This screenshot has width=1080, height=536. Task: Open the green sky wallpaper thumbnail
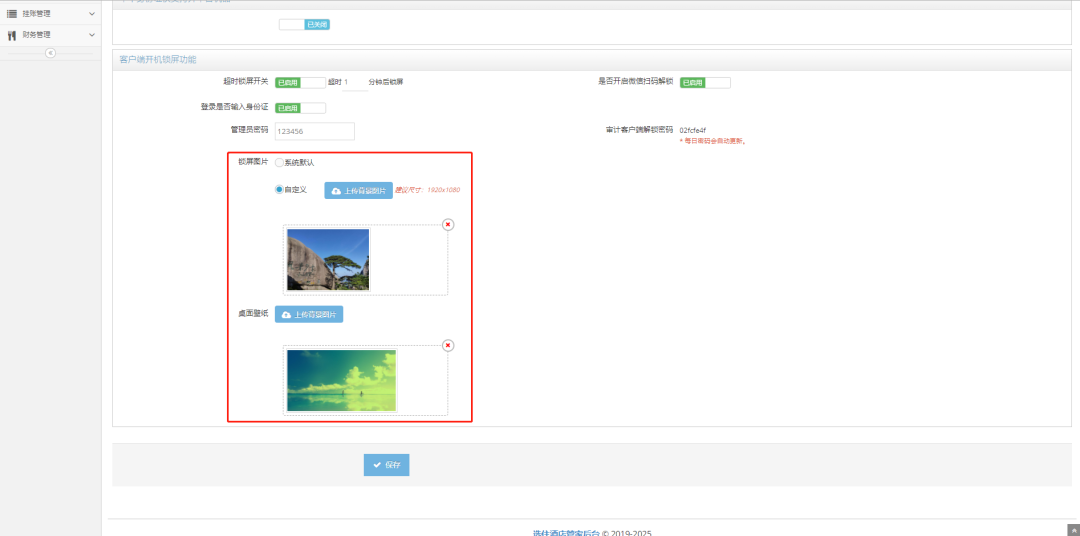pyautogui.click(x=342, y=380)
